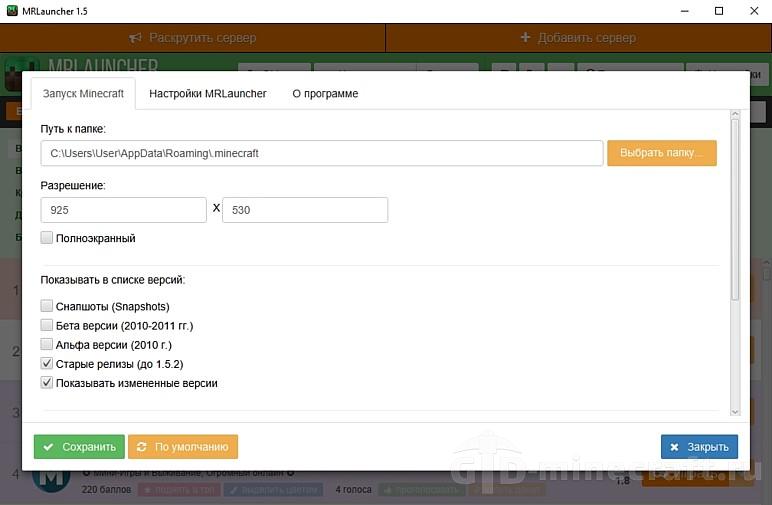The image size is (772, 505).
Task: Maximize the MRLauncher window
Action: [719, 11]
